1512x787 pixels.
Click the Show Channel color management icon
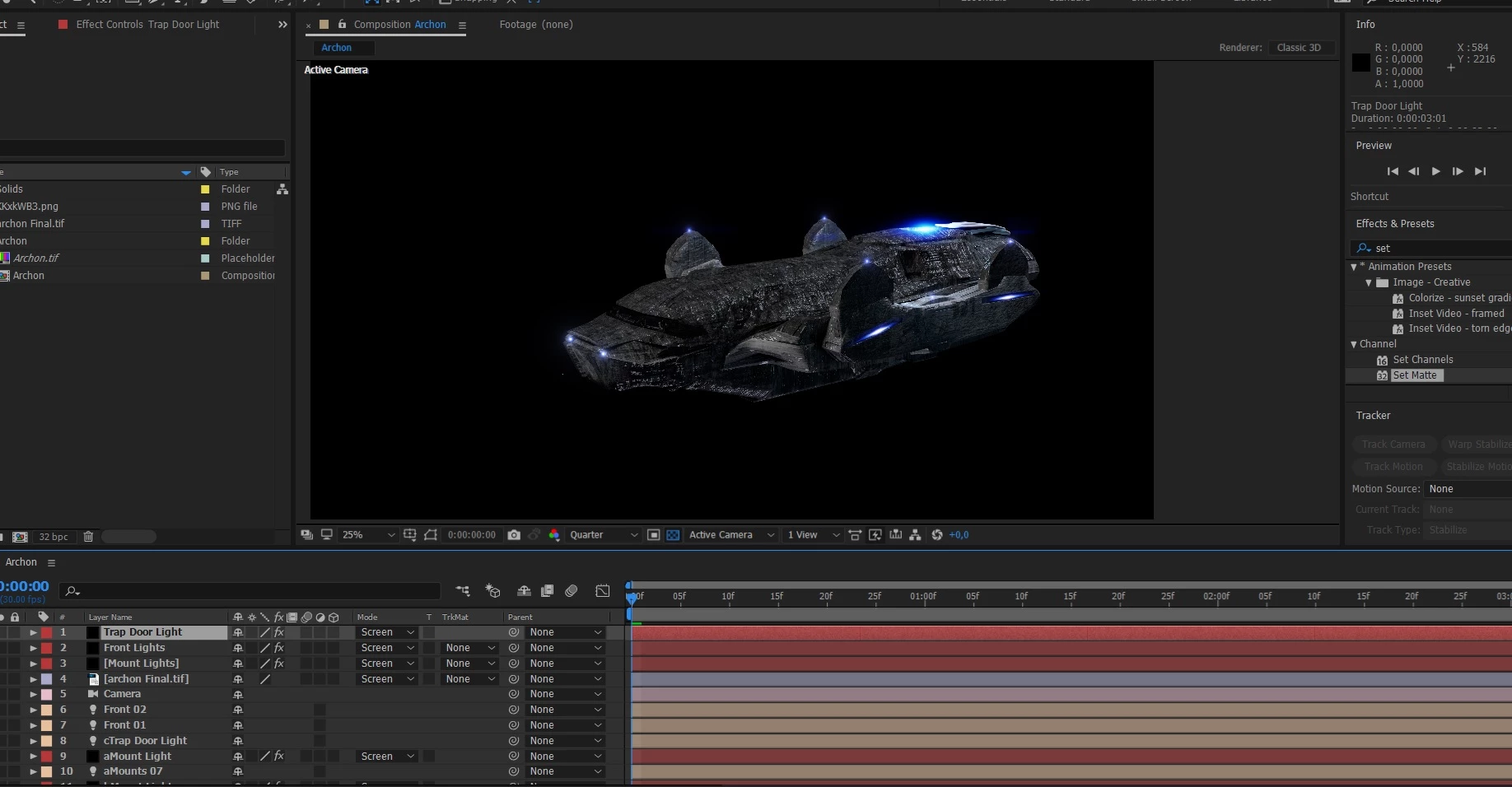554,535
